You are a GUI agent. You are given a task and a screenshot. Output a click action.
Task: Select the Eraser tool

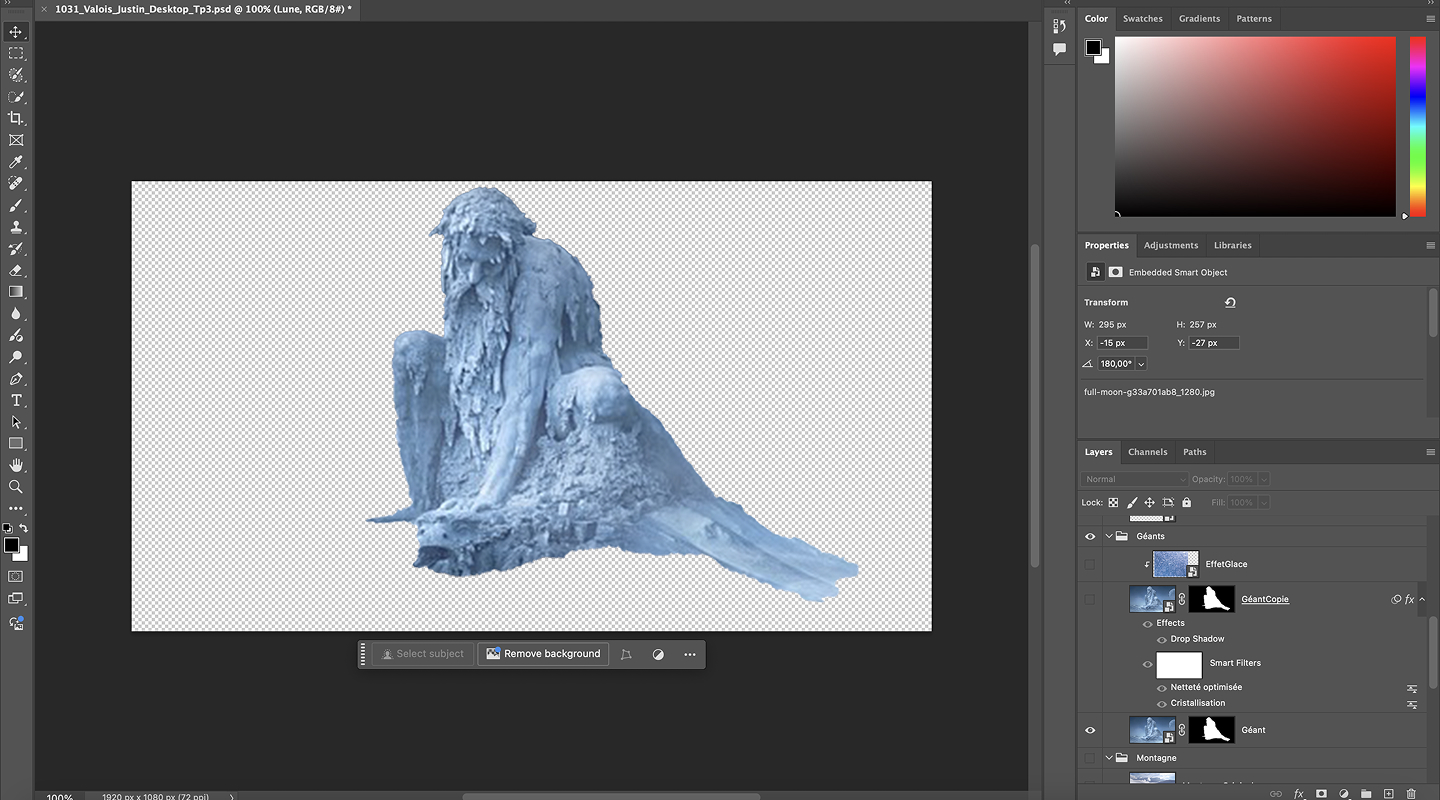(x=16, y=270)
